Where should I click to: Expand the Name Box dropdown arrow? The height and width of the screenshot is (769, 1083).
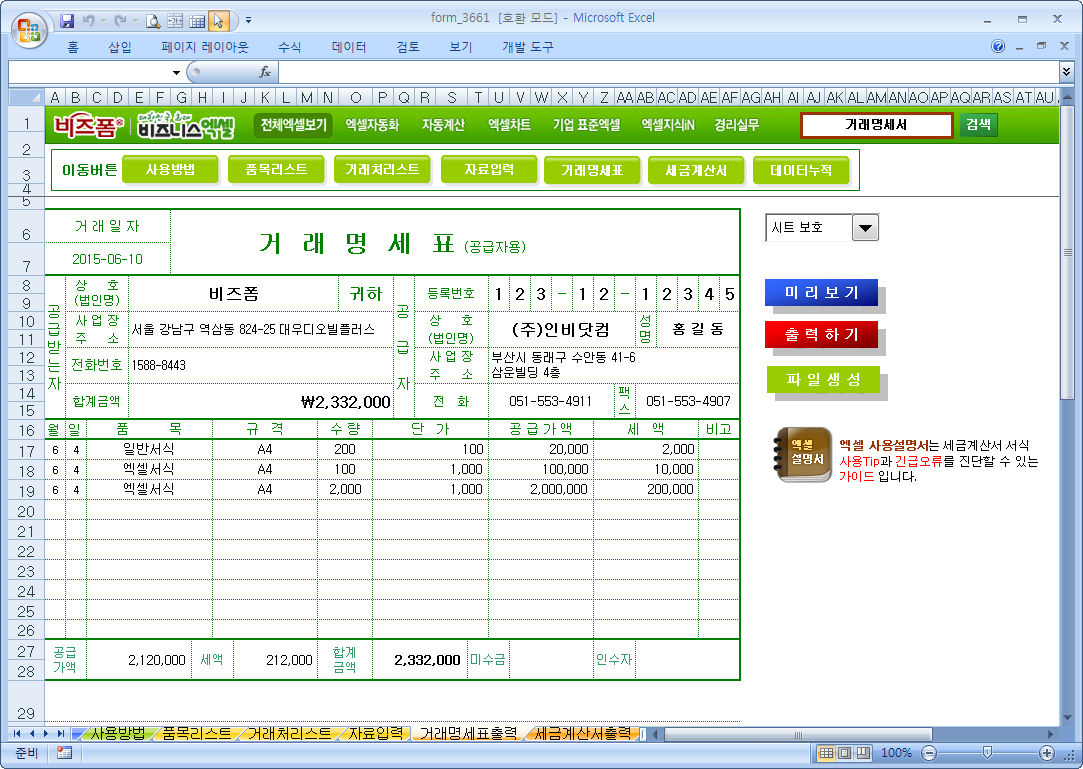click(x=176, y=72)
